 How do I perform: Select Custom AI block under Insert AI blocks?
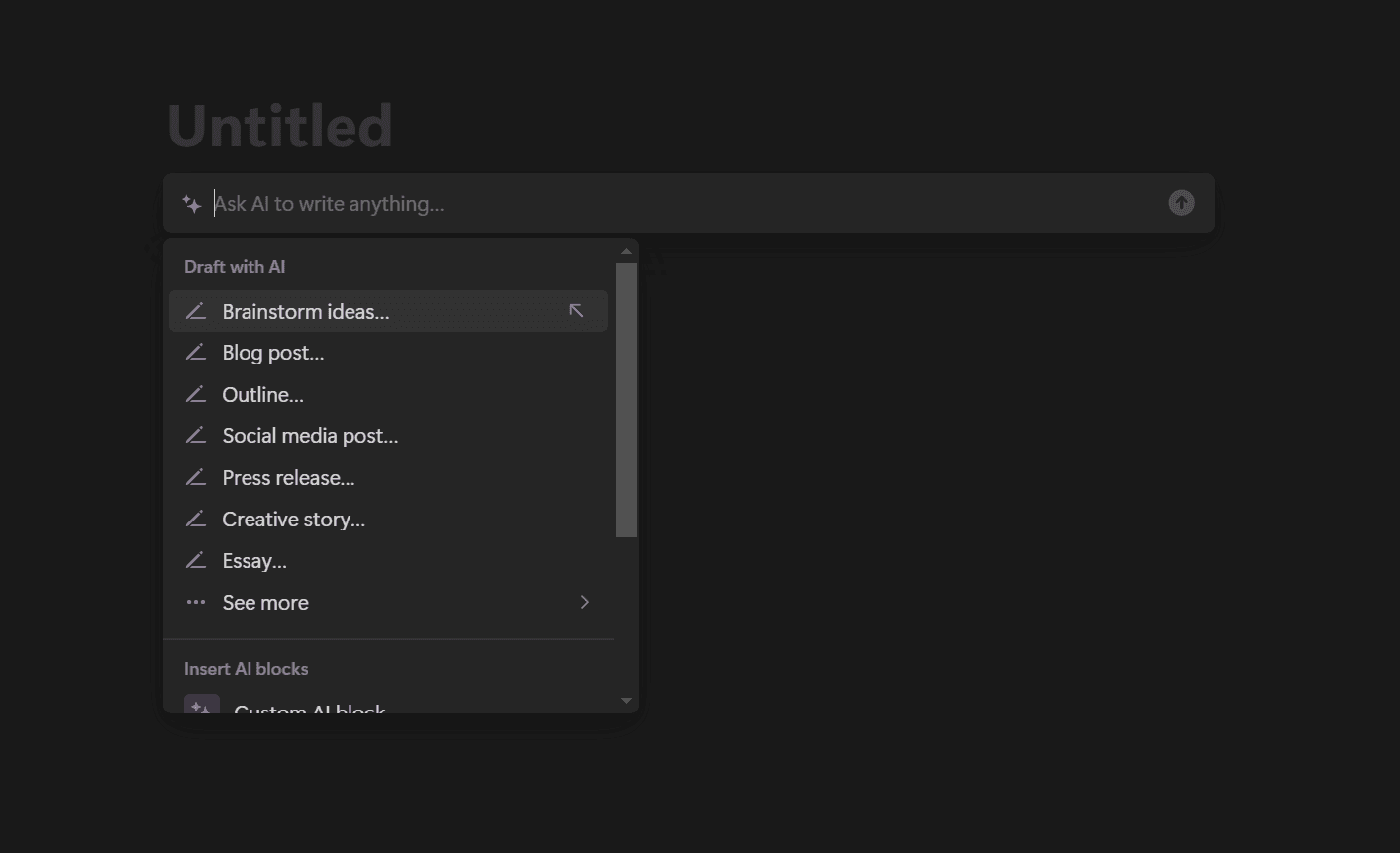click(310, 709)
